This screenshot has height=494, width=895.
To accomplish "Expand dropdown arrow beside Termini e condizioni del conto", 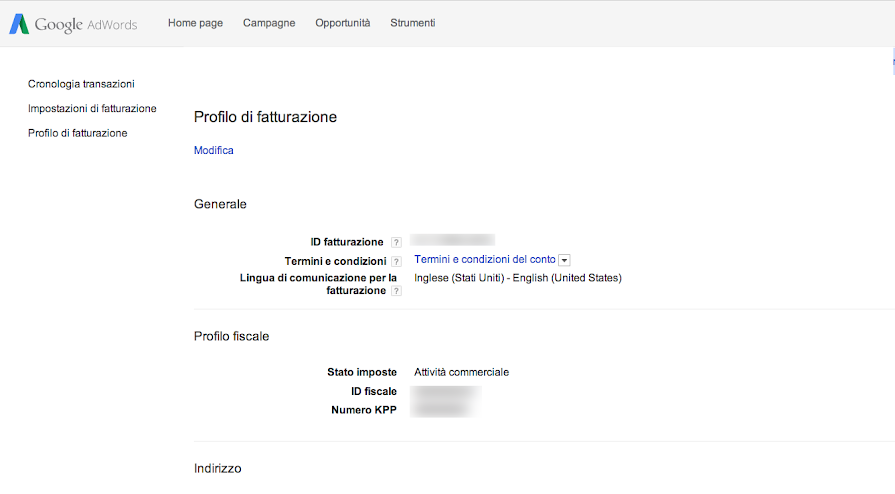I will click(x=564, y=260).
